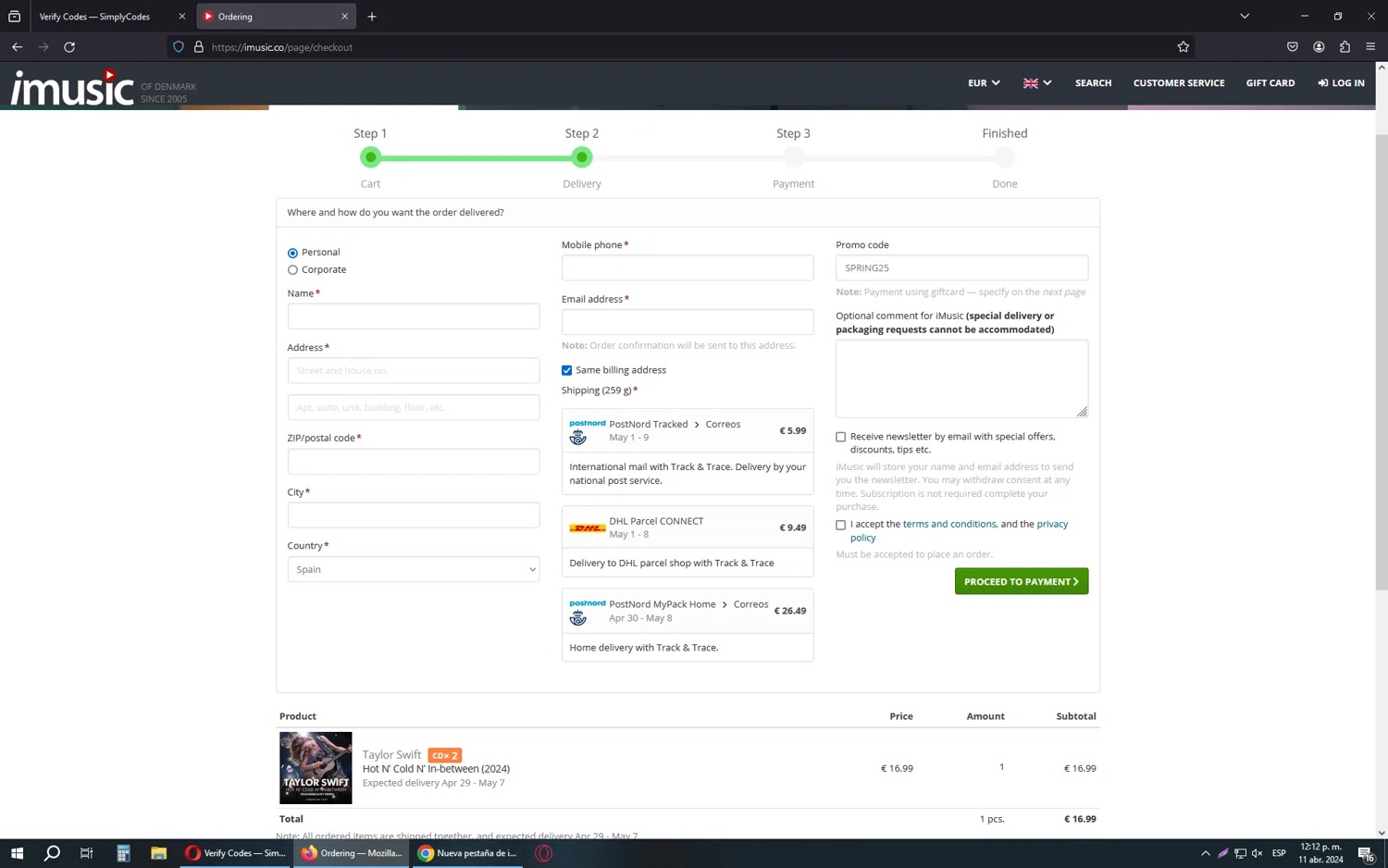
Task: Close the Verify Codes SimplyCodes tab
Action: click(181, 17)
